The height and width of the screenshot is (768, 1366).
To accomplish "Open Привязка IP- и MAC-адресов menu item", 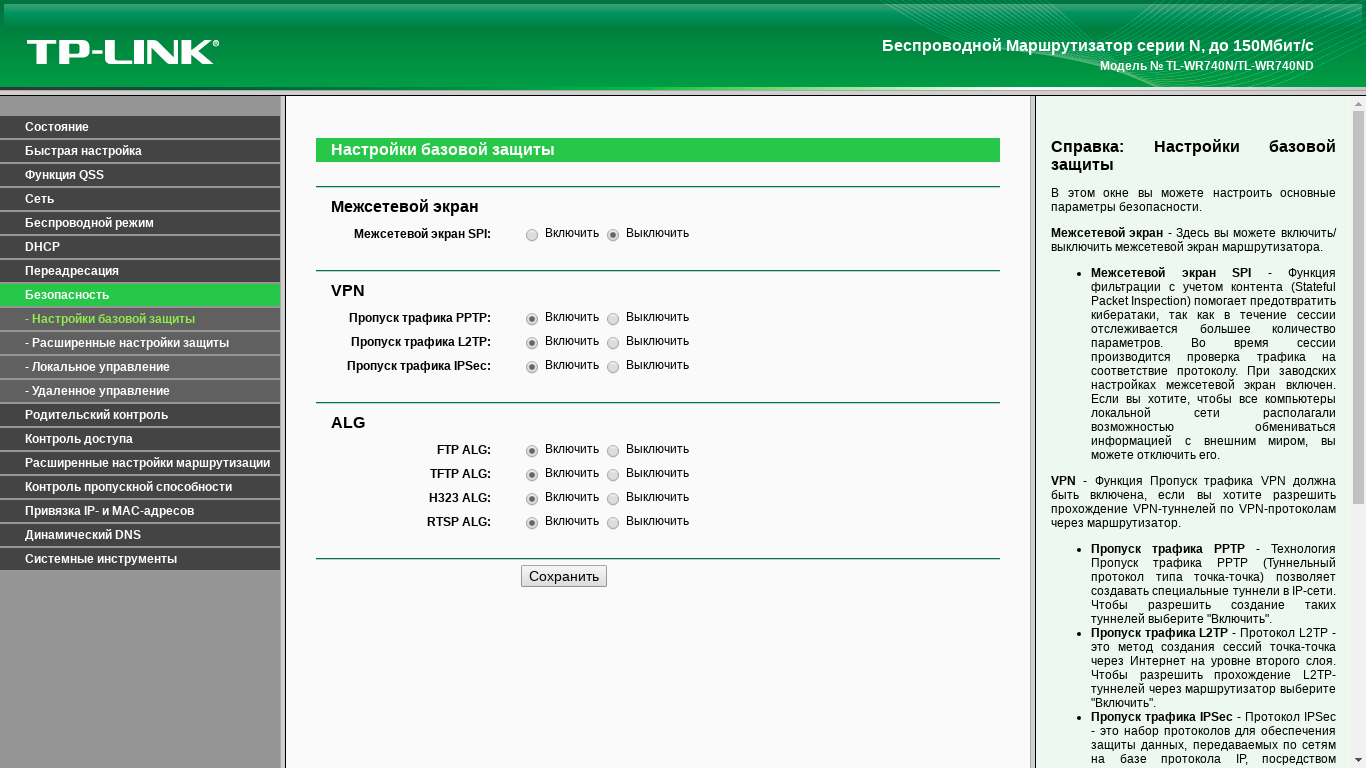I will [140, 511].
